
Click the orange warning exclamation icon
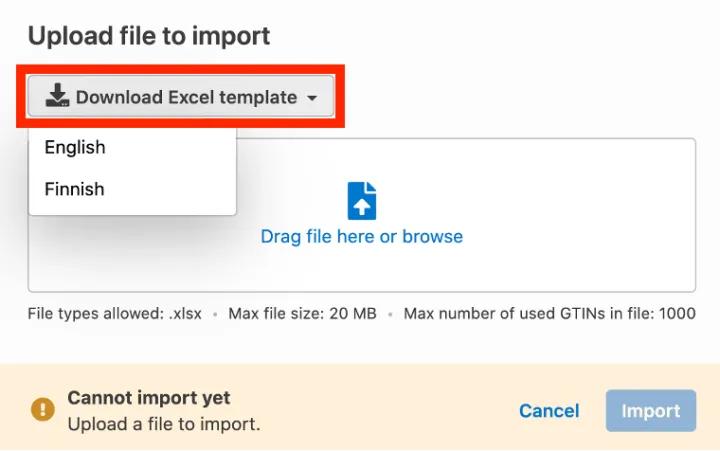click(42, 410)
